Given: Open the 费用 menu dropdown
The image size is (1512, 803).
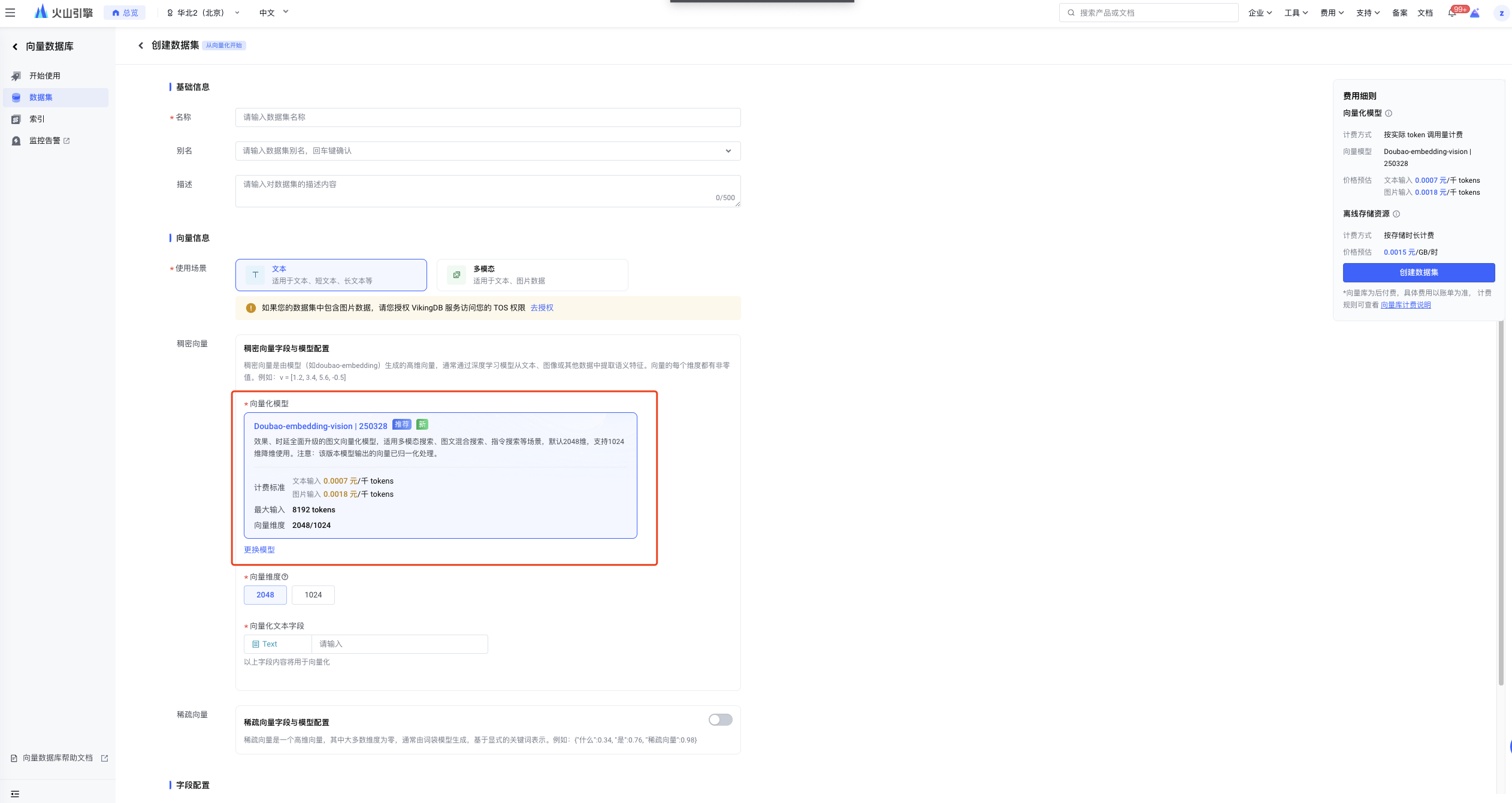Looking at the screenshot, I should (1332, 13).
